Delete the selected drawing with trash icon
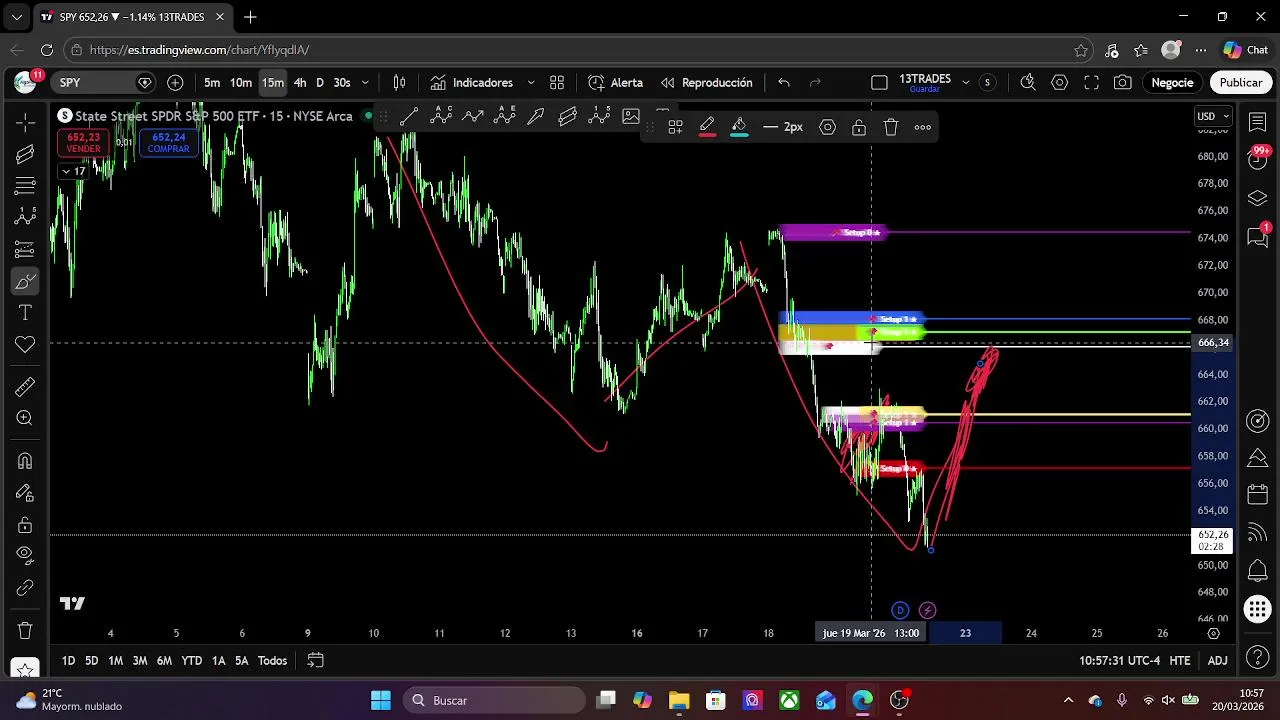Image resolution: width=1280 pixels, height=720 pixels. [x=891, y=127]
